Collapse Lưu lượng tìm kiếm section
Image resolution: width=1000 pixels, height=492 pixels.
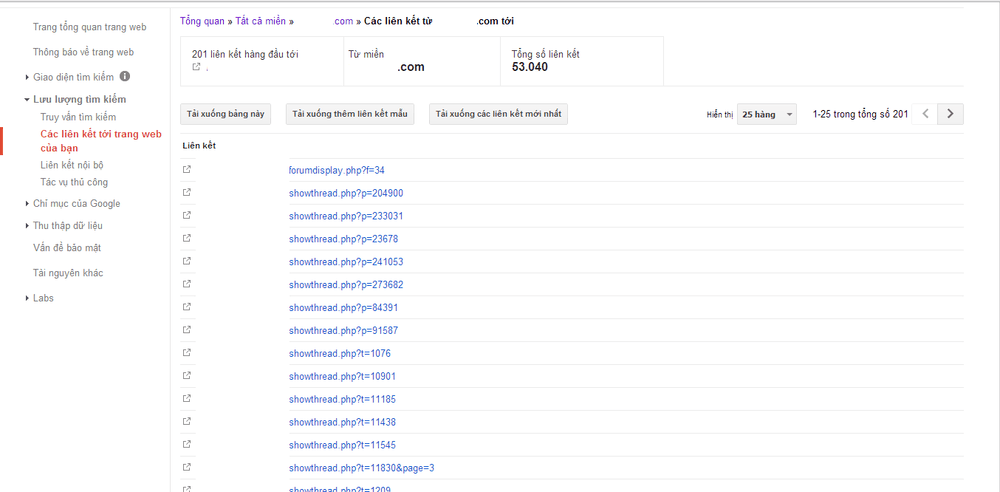[79, 100]
